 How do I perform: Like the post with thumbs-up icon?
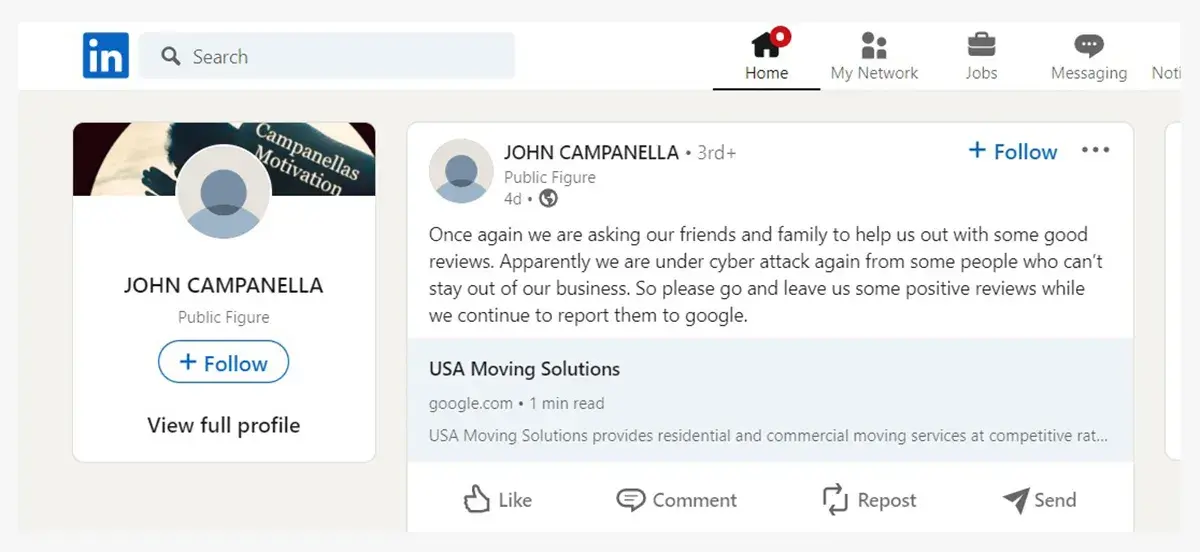point(498,500)
